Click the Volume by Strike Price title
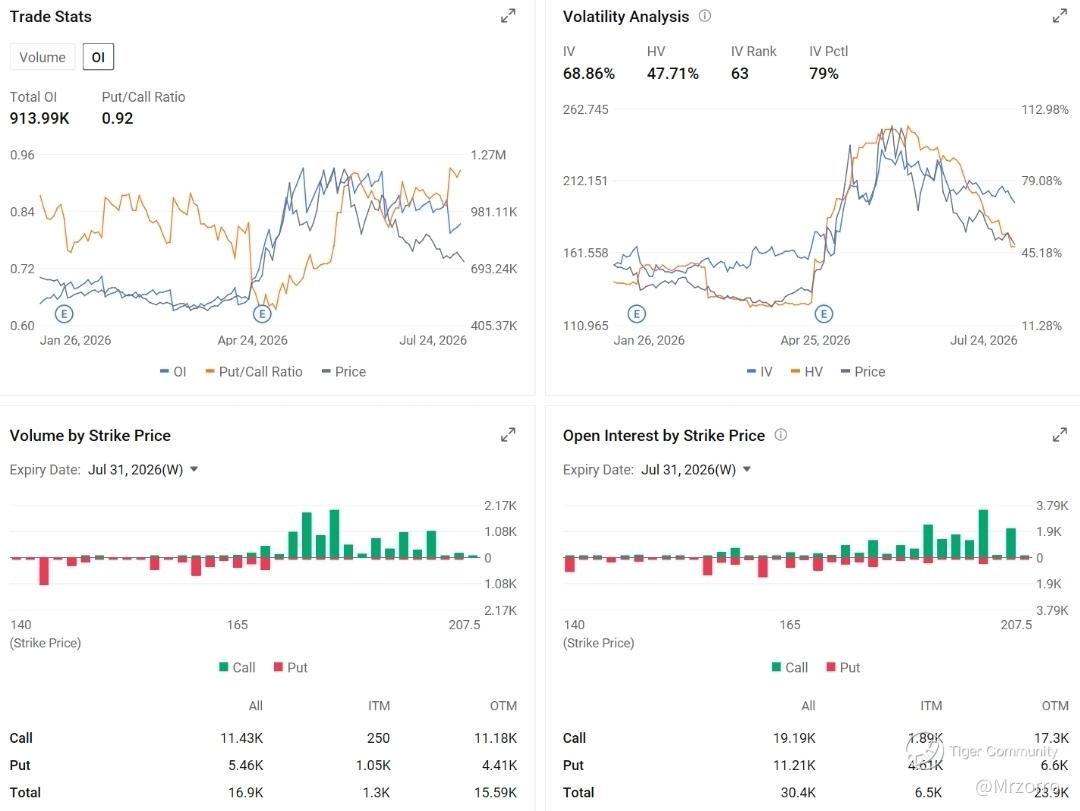 pyautogui.click(x=90, y=435)
